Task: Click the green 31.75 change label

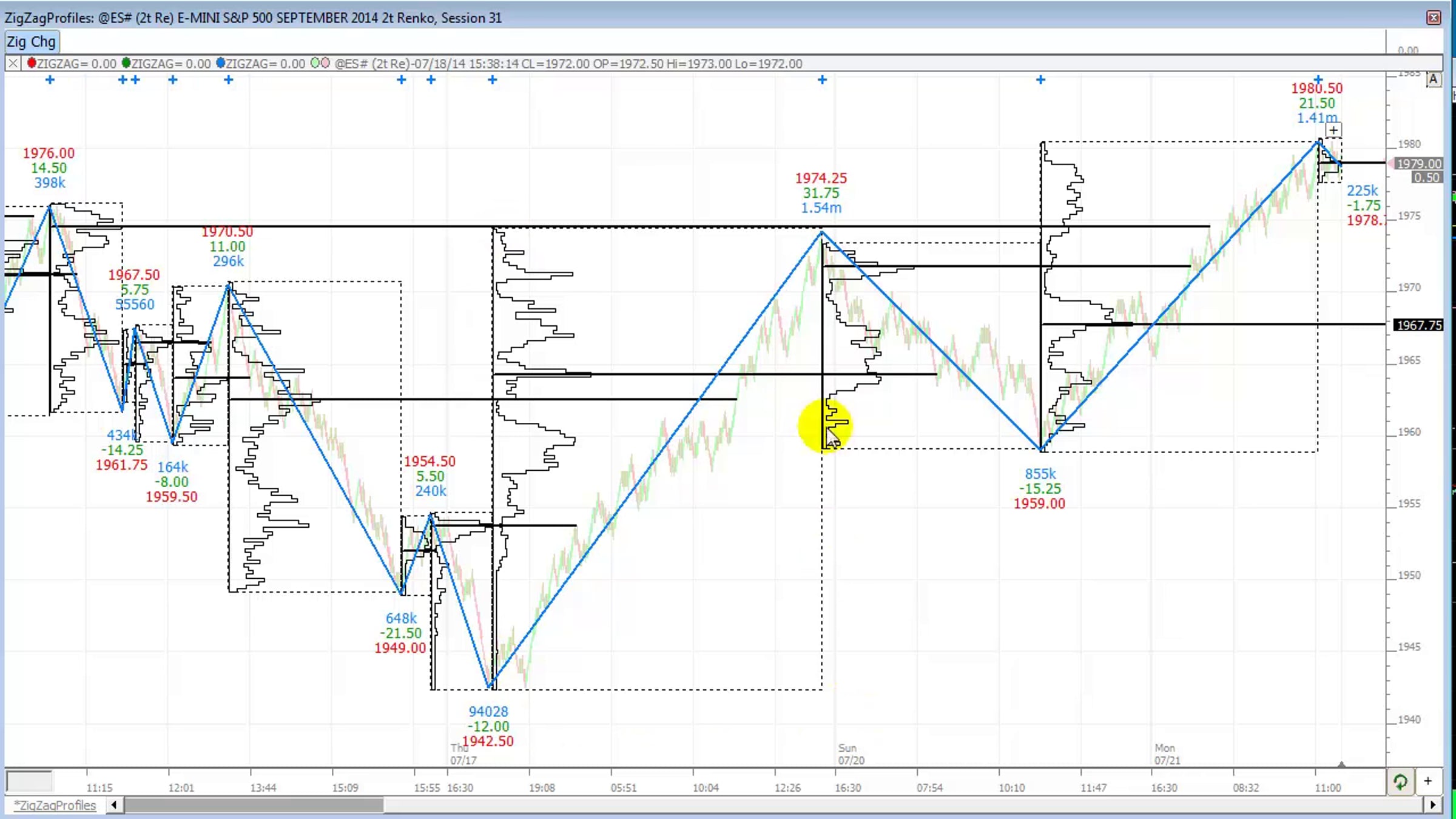Action: point(821,194)
